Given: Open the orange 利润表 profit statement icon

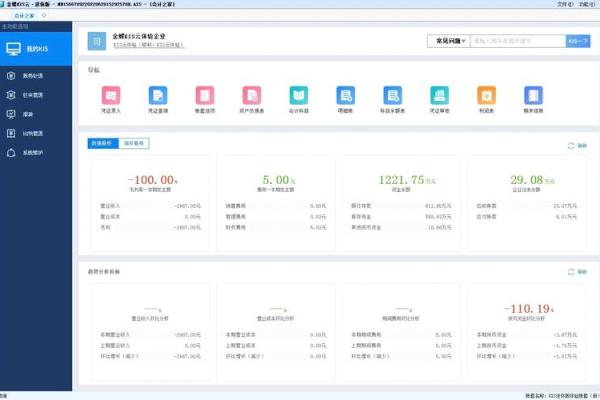Looking at the screenshot, I should pos(487,95).
